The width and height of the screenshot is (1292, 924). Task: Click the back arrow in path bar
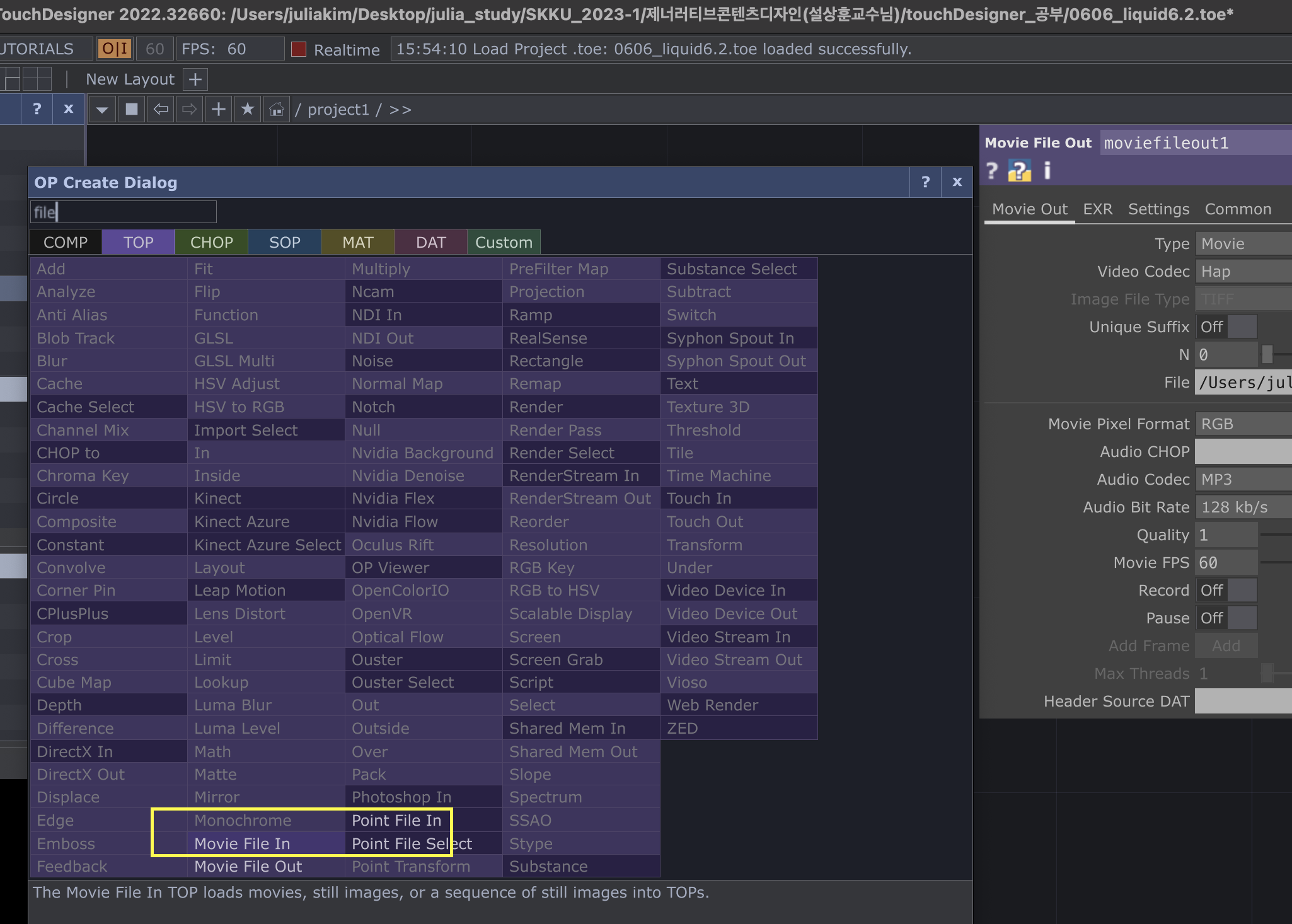point(161,110)
